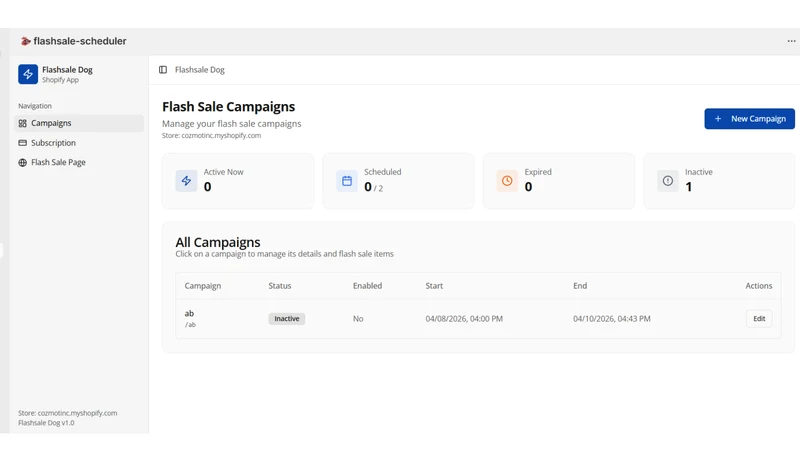Click the Campaign column header

click(203, 286)
